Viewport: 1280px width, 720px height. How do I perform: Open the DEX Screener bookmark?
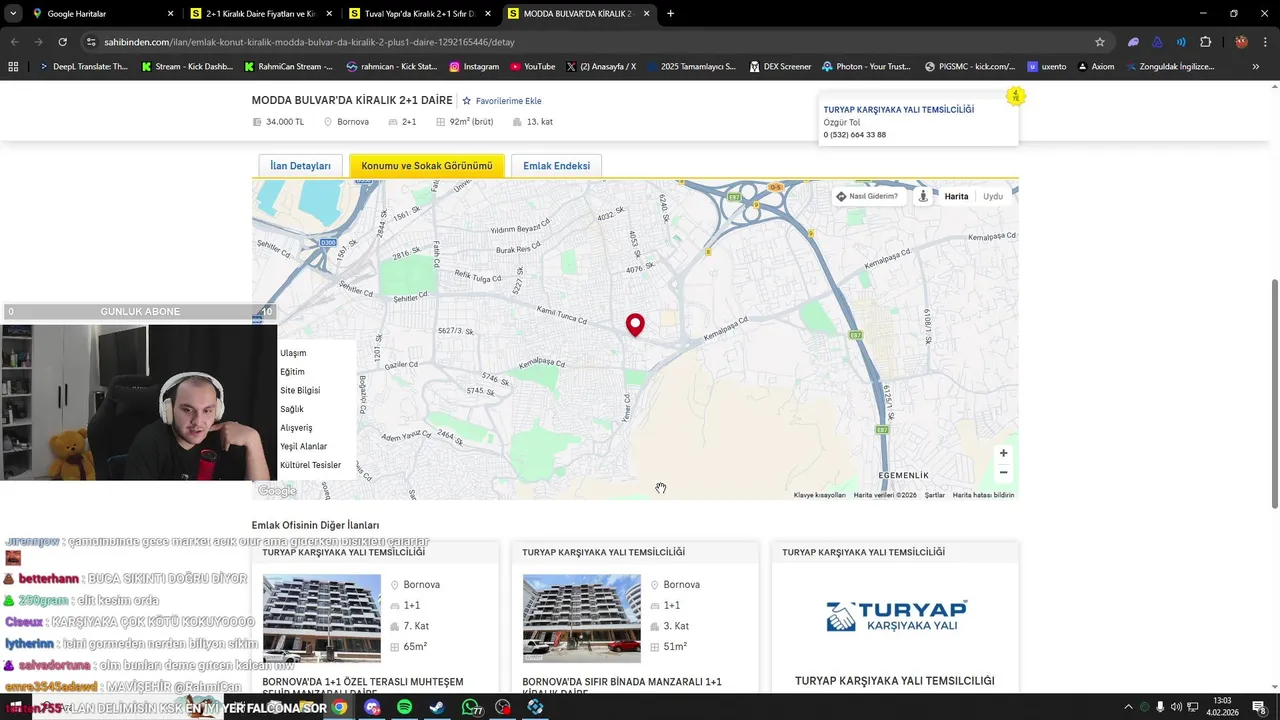[779, 67]
